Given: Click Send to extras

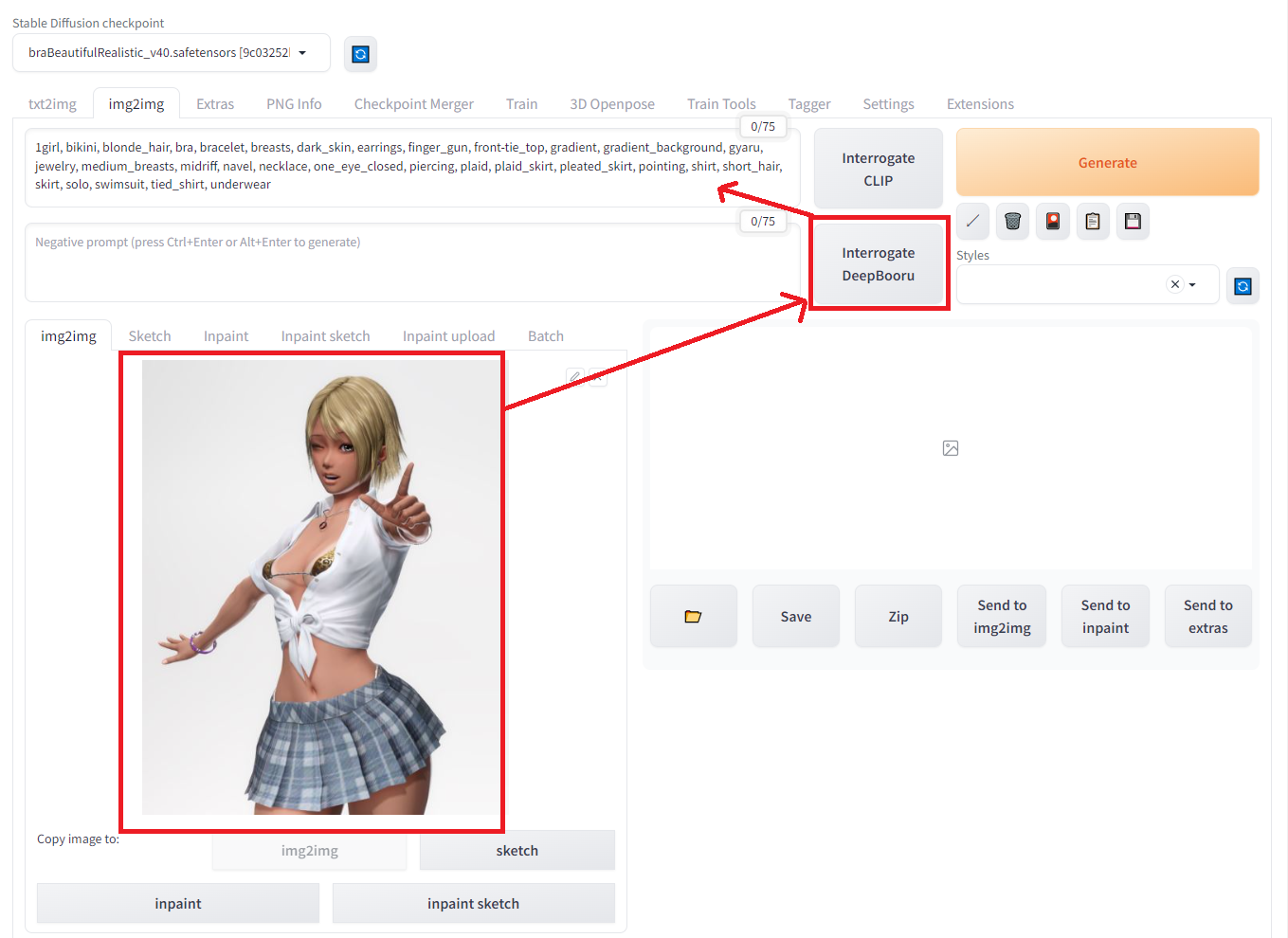Looking at the screenshot, I should pos(1208,617).
